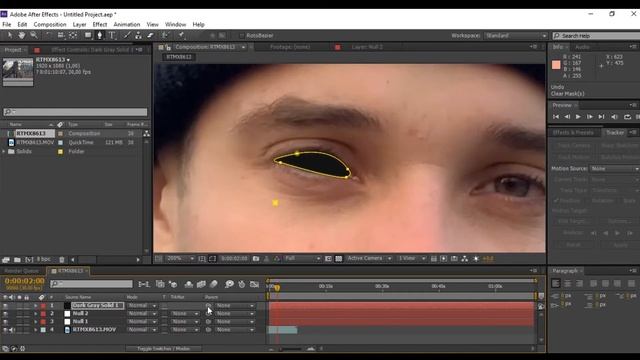
Task: Open blending Mode dropdown for Null 1 layer
Action: pos(142,322)
